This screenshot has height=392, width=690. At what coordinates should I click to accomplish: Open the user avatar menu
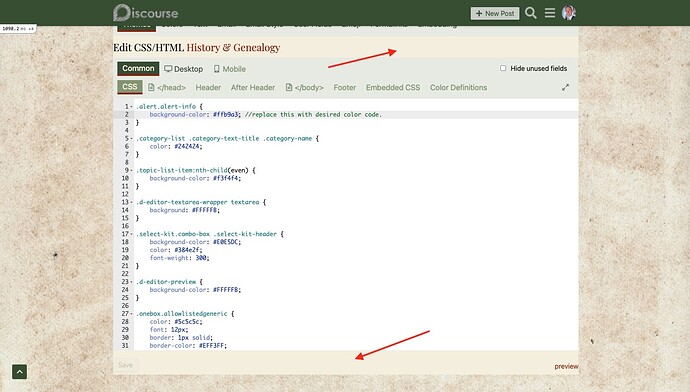click(x=569, y=13)
